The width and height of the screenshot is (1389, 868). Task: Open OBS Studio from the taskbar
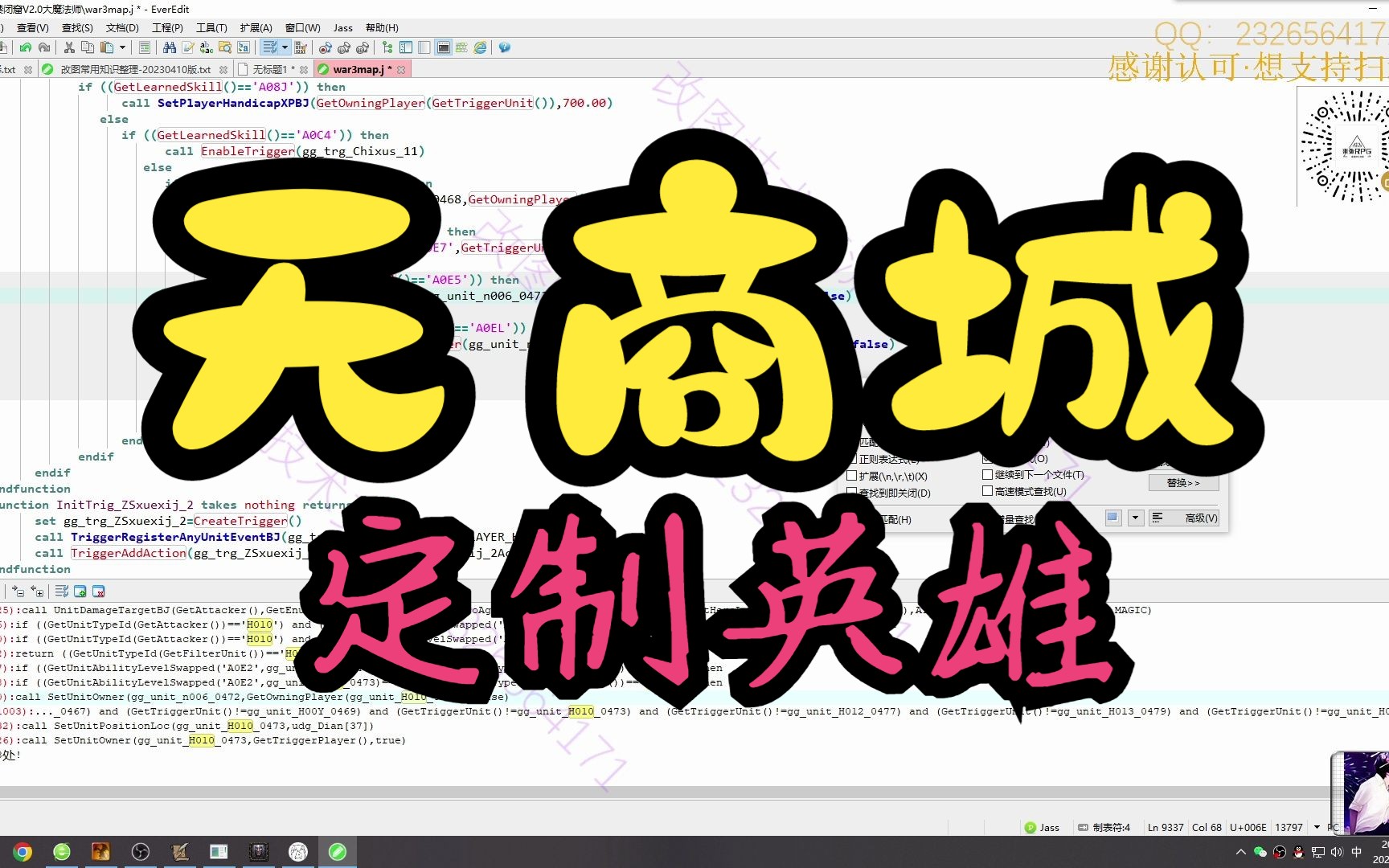tap(140, 852)
